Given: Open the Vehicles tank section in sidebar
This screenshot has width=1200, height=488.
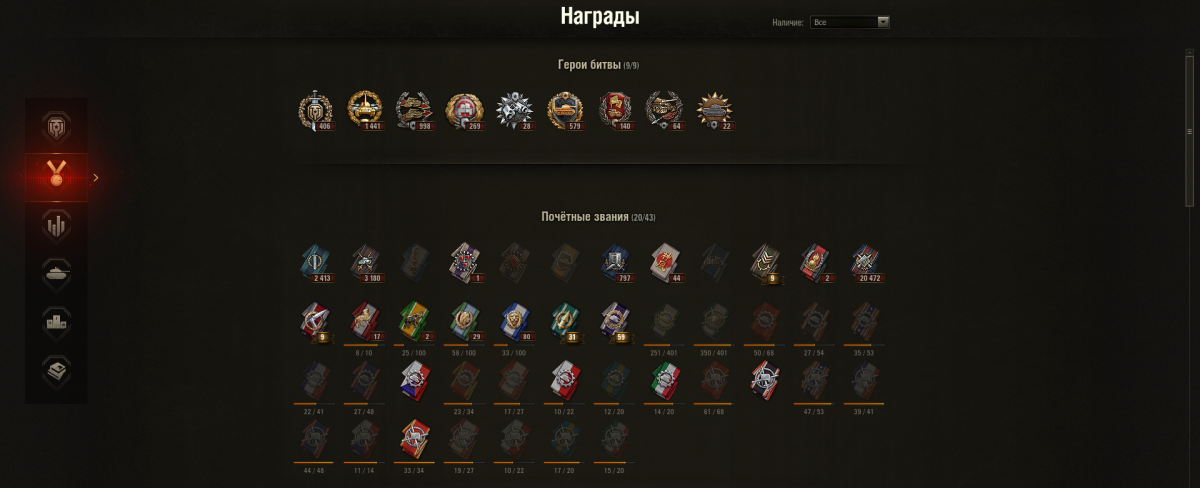Looking at the screenshot, I should point(56,274).
